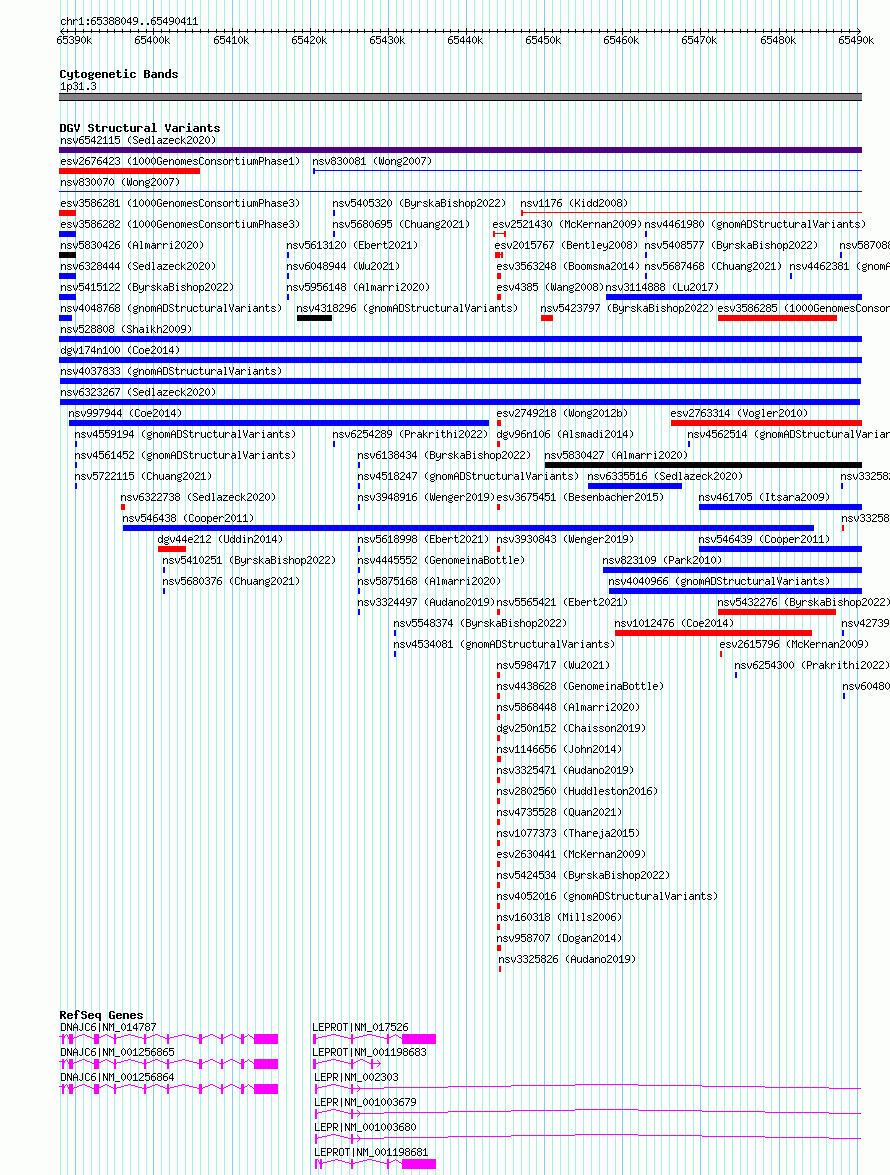890x1175 pixels.
Task: Open nsv5680695 (Chuang2021) variant
Action: 402,224
